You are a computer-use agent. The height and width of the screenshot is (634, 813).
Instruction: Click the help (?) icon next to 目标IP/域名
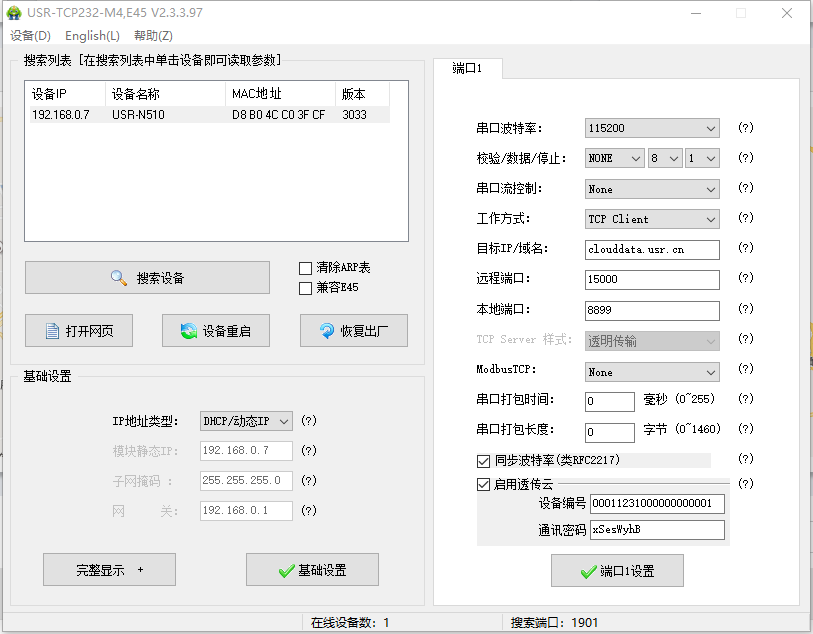[x=746, y=248]
